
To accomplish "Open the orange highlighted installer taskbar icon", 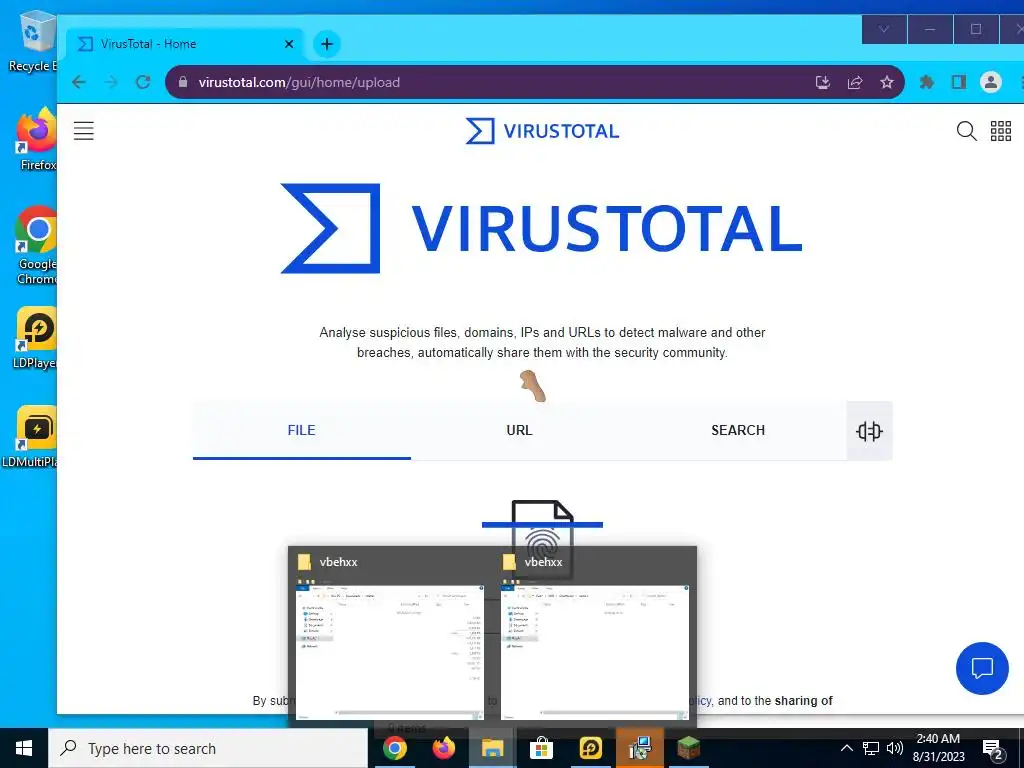I will tap(639, 748).
